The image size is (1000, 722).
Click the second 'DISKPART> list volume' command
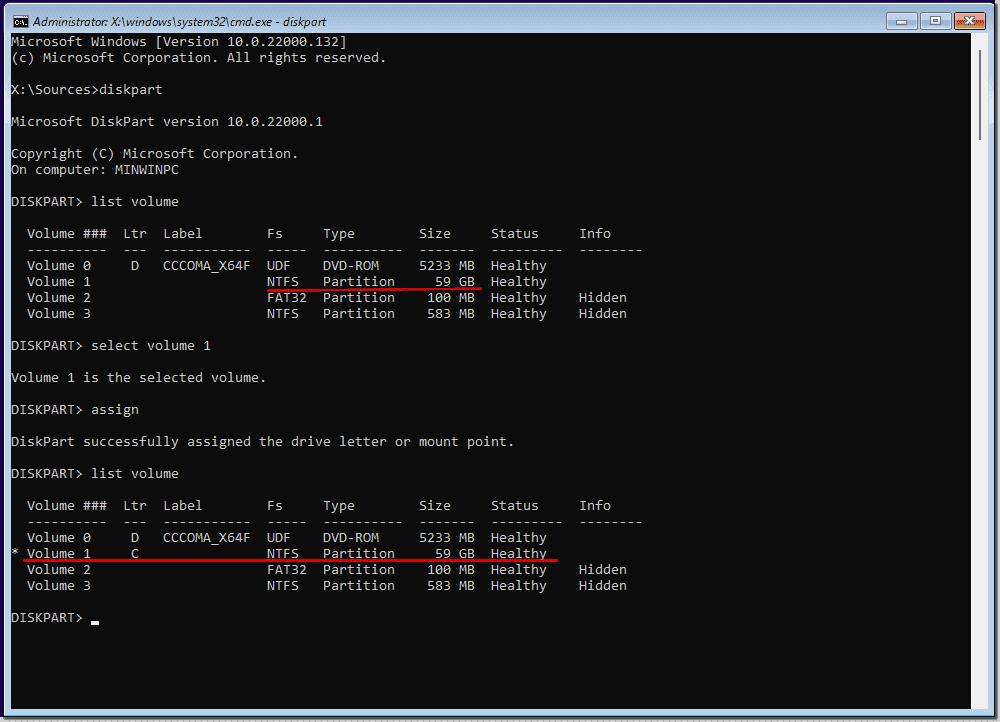pyautogui.click(x=95, y=473)
